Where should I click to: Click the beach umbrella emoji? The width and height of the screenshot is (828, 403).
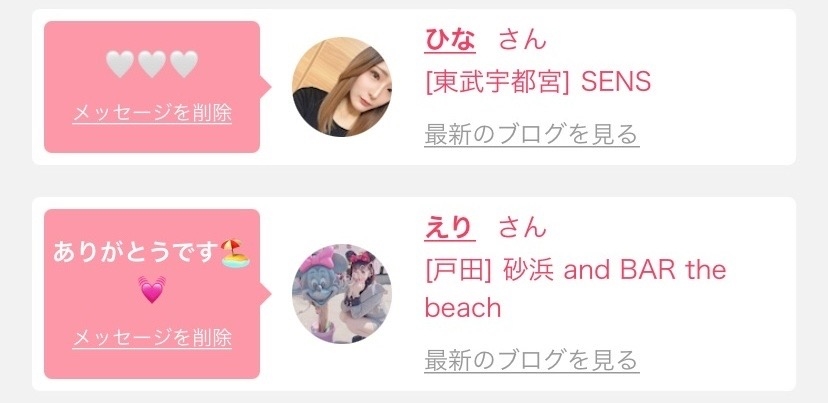[236, 253]
